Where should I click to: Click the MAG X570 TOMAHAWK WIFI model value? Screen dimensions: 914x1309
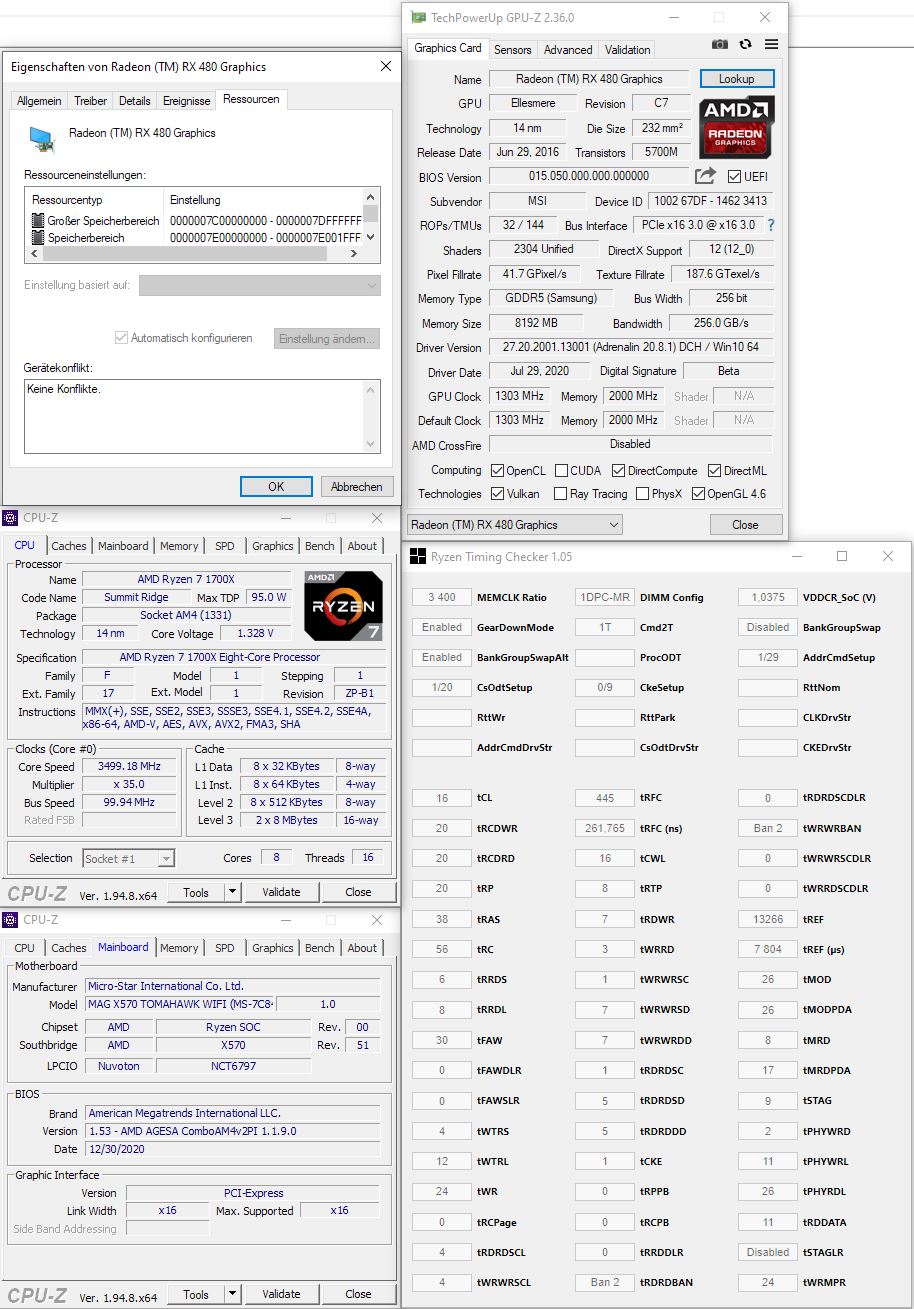click(180, 1004)
